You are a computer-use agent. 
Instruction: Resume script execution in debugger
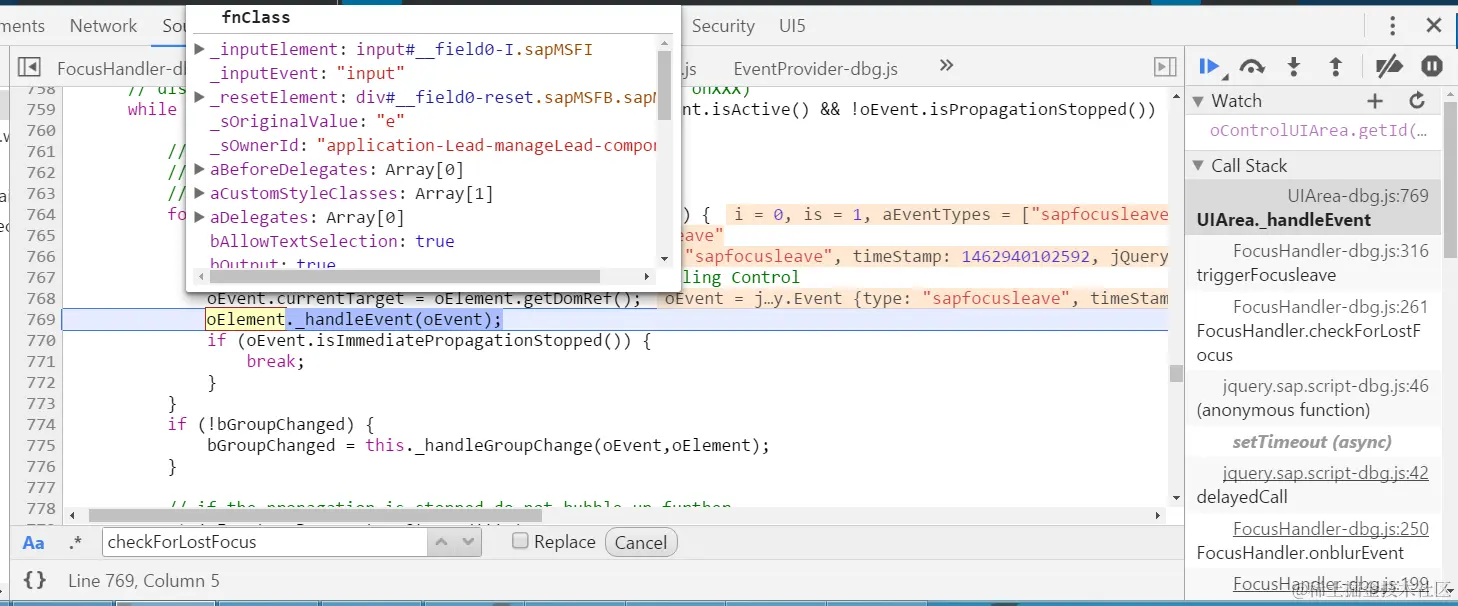[x=1210, y=67]
